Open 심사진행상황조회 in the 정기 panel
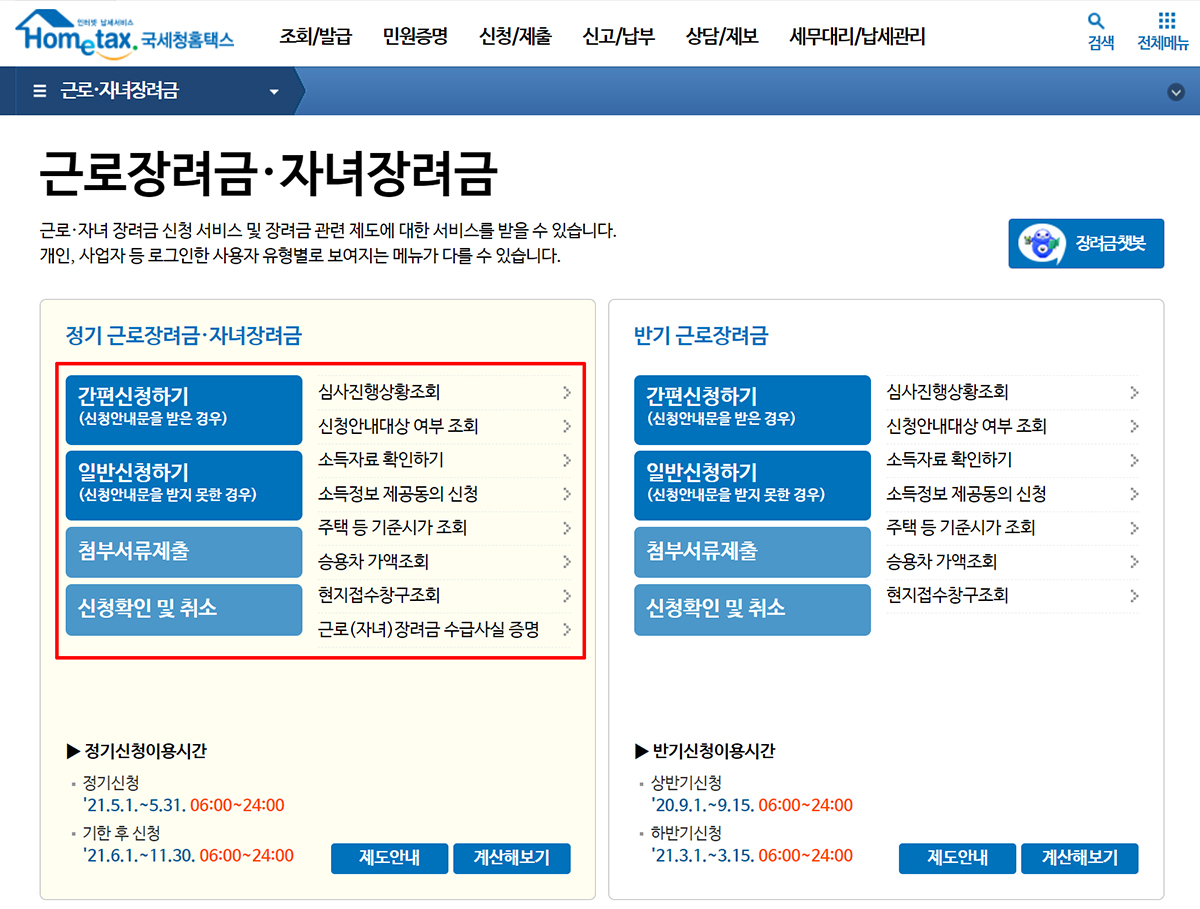The width and height of the screenshot is (1200, 909). [445, 392]
